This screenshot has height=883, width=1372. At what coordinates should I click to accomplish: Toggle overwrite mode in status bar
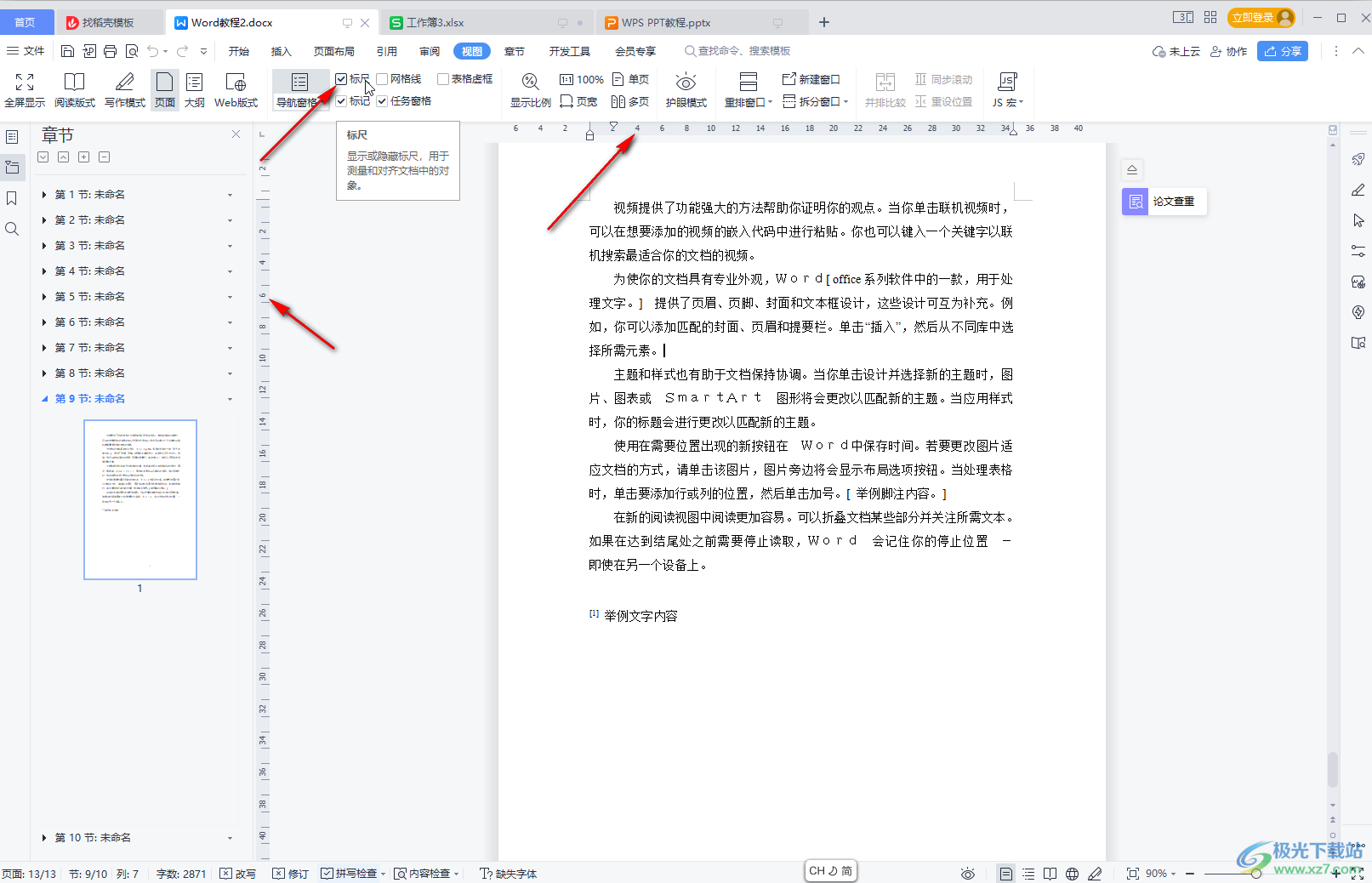click(237, 874)
